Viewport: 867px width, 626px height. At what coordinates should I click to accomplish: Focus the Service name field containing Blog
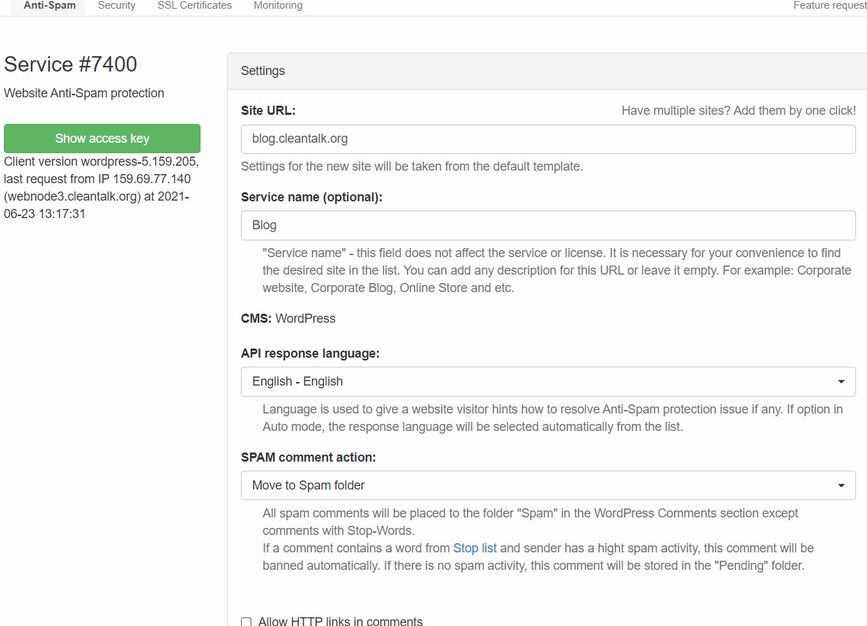548,225
